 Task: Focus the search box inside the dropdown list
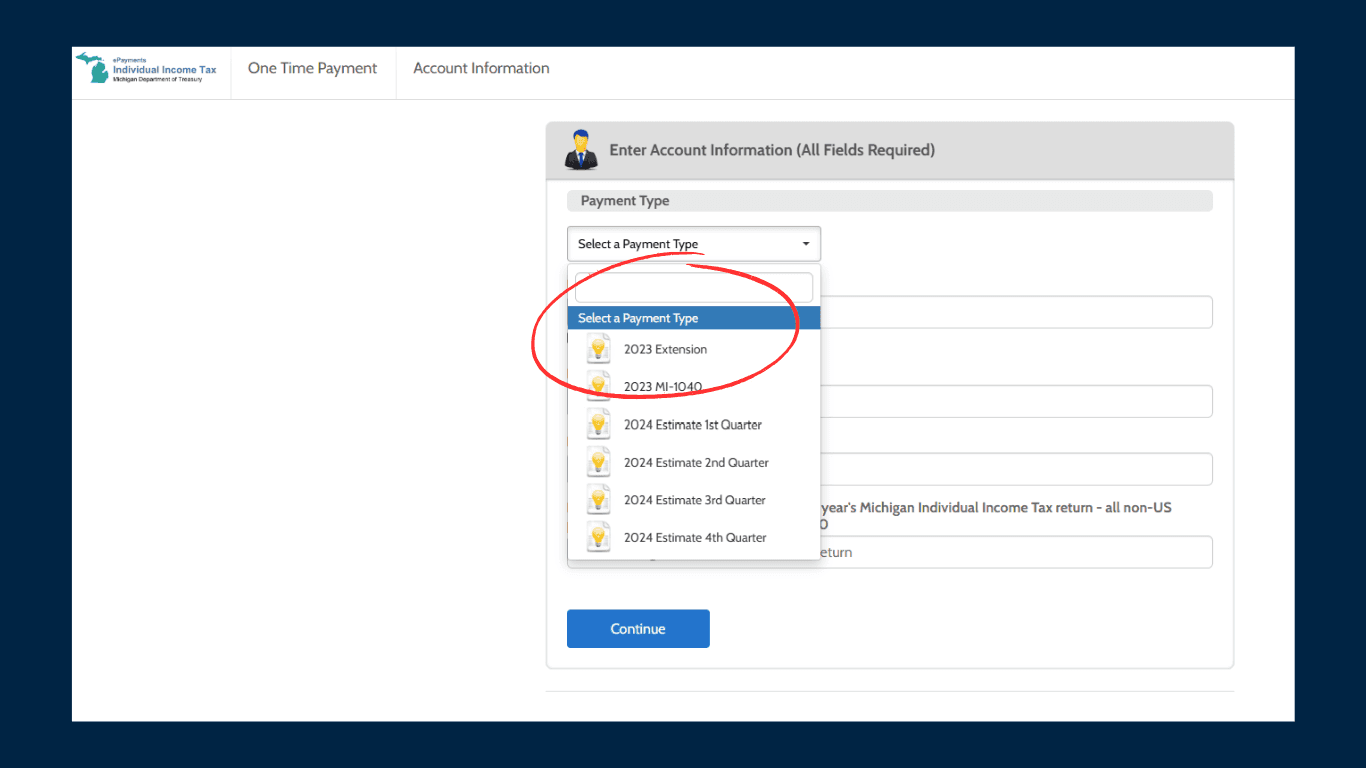click(693, 288)
